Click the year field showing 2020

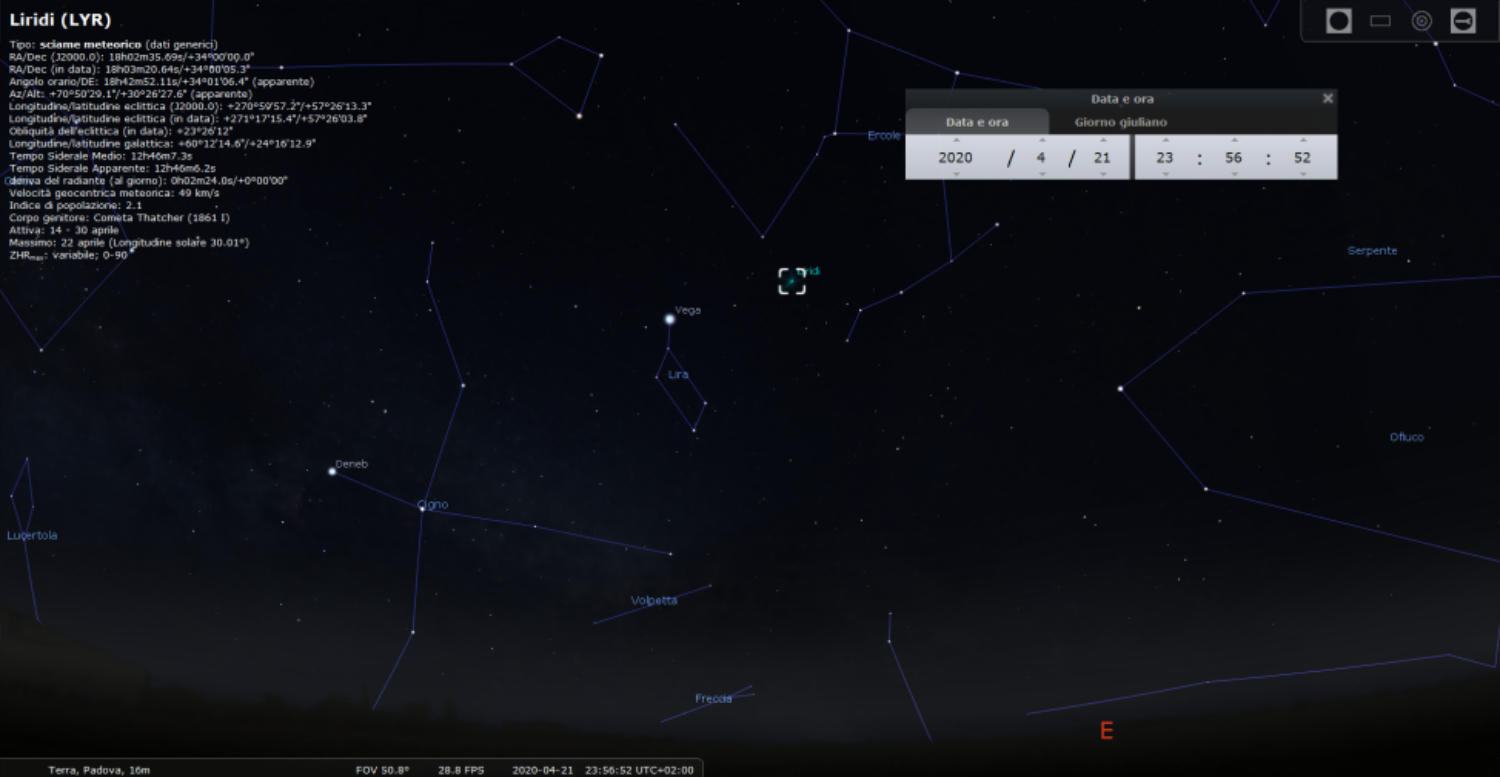(955, 158)
